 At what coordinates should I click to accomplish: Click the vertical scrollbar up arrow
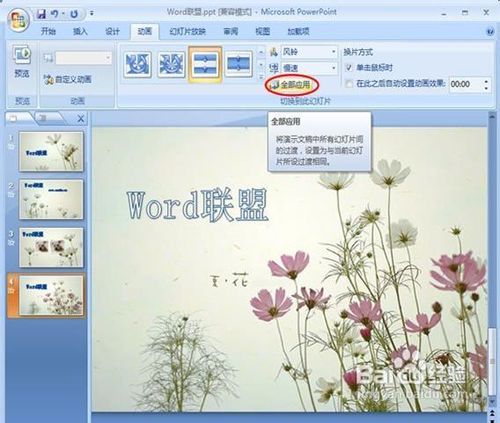(492, 116)
